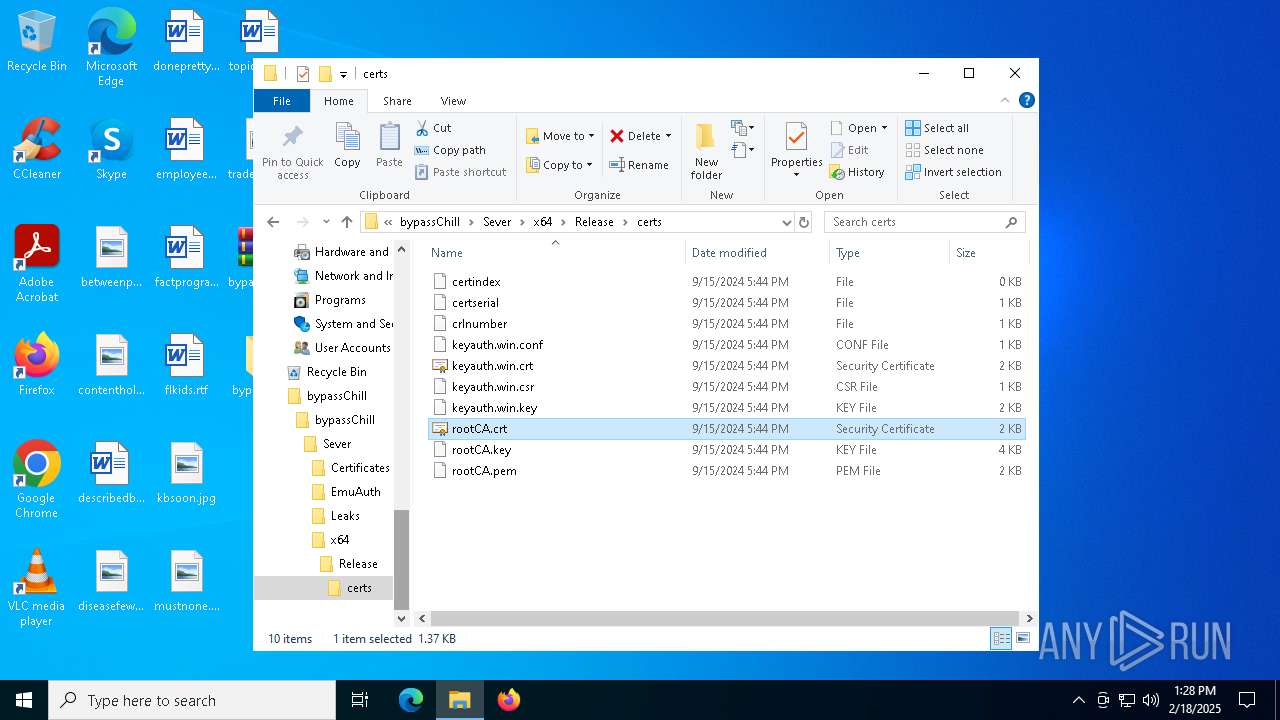Sort by Date modified column header
Screen dimensions: 1280x720
tap(757, 253)
